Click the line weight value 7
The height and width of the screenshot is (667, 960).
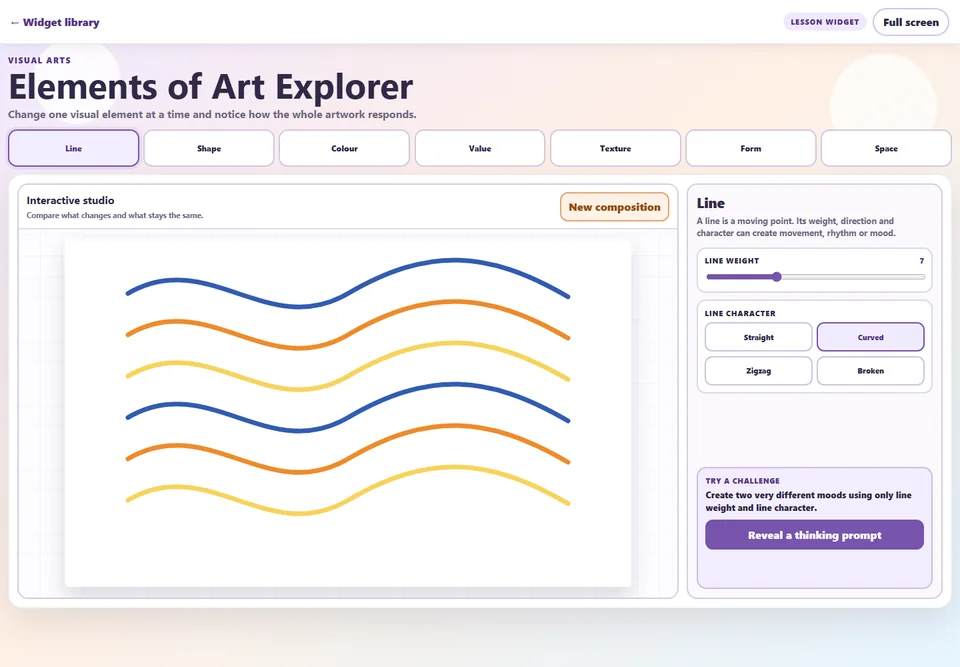click(921, 261)
